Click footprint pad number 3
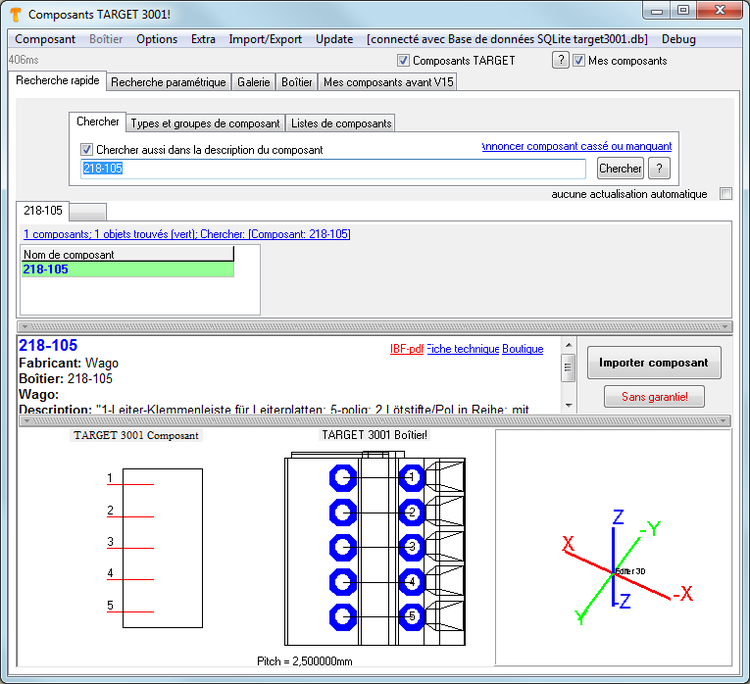The width and height of the screenshot is (750, 684). [x=412, y=547]
